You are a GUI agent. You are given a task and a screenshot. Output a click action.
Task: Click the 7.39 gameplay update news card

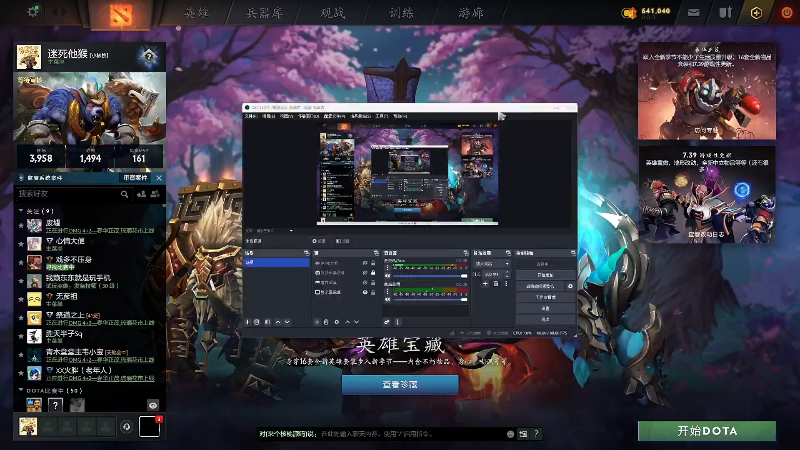[x=707, y=194]
